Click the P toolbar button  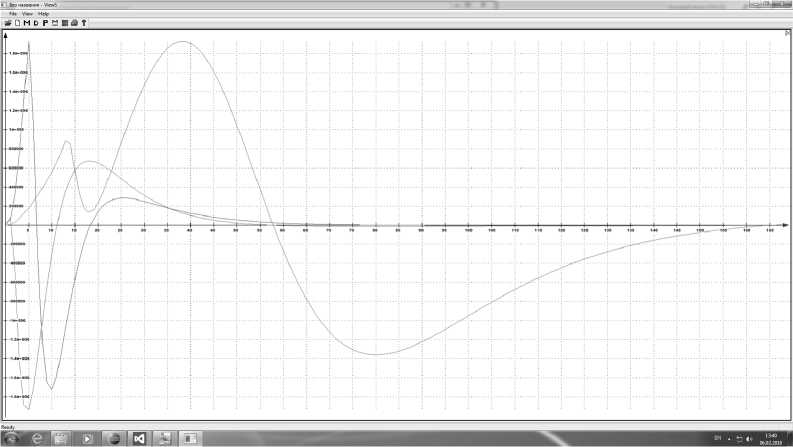pos(45,23)
